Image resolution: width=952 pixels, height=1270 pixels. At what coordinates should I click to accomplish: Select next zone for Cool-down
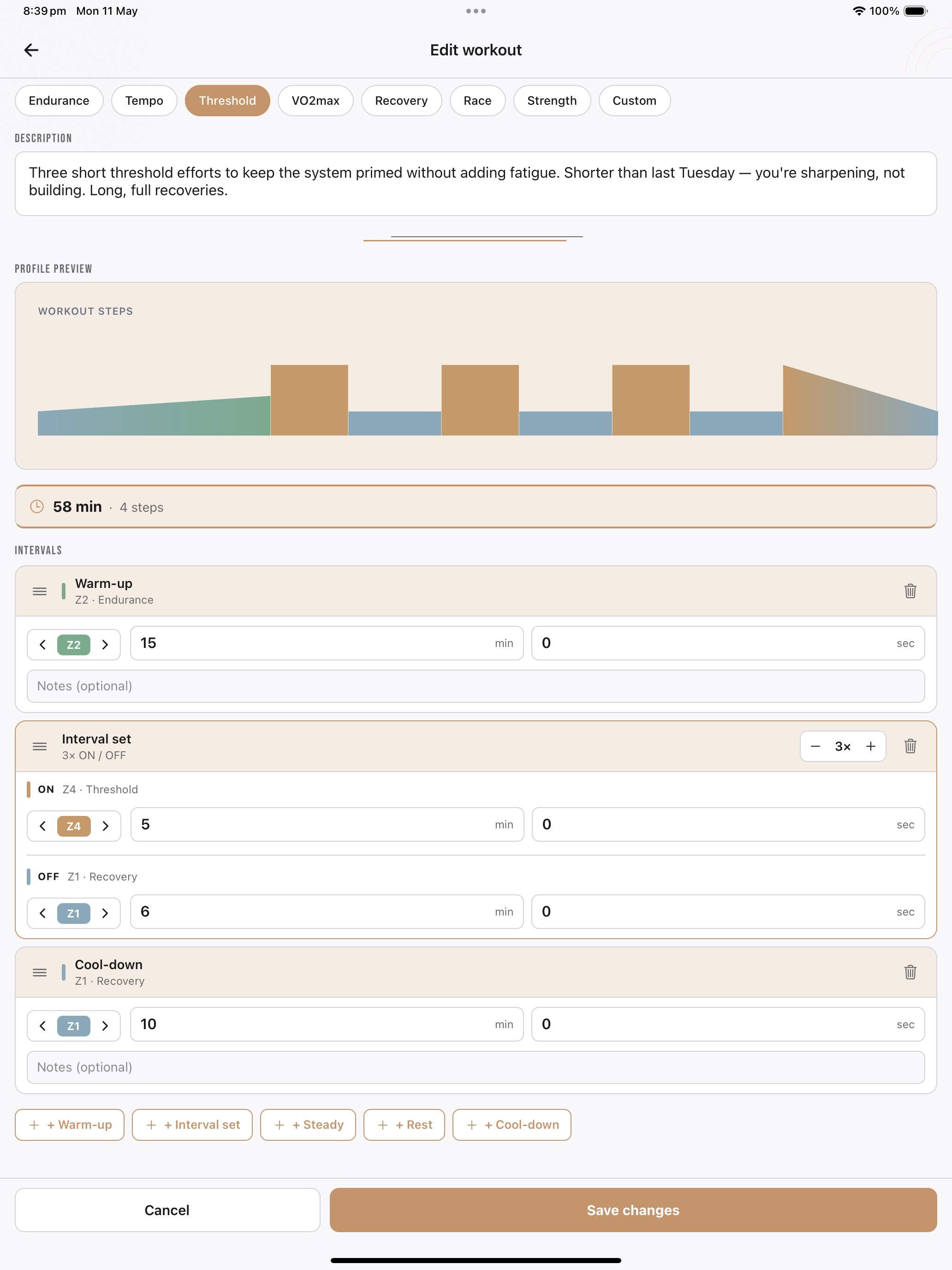(105, 1026)
